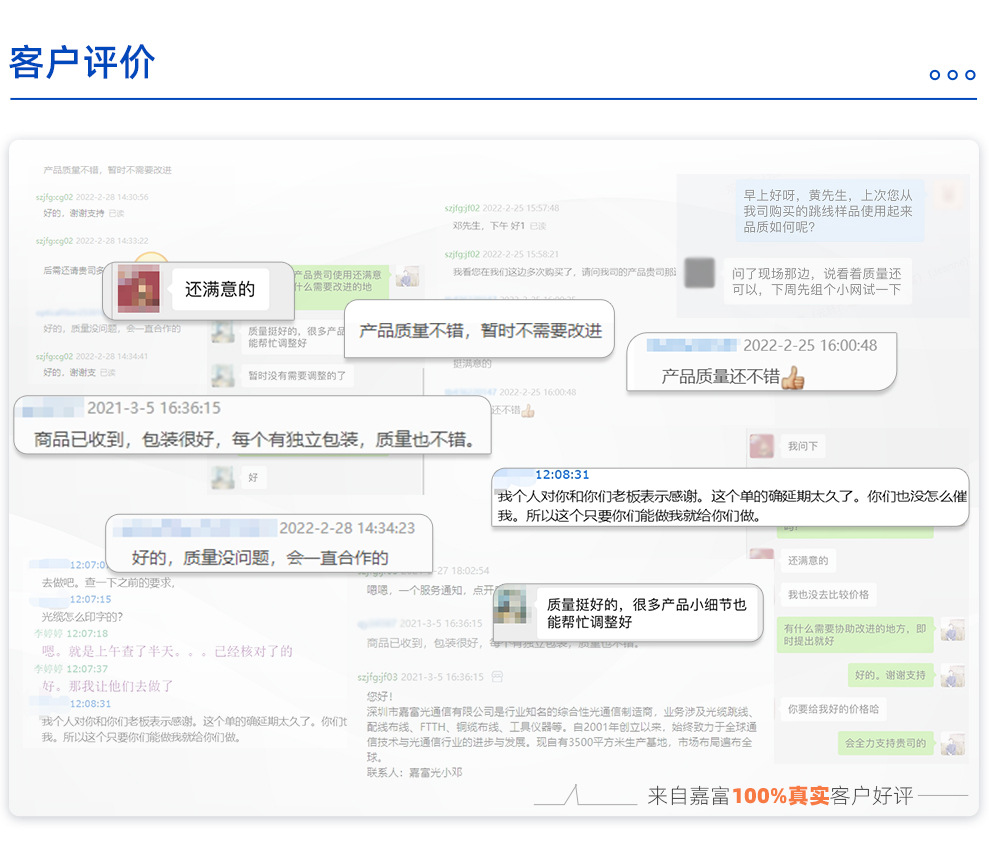The height and width of the screenshot is (859, 989).
Task: Click highlighted 12:08:31 bubble 我个人对你和你们老板表示感谢
Action: [730, 497]
